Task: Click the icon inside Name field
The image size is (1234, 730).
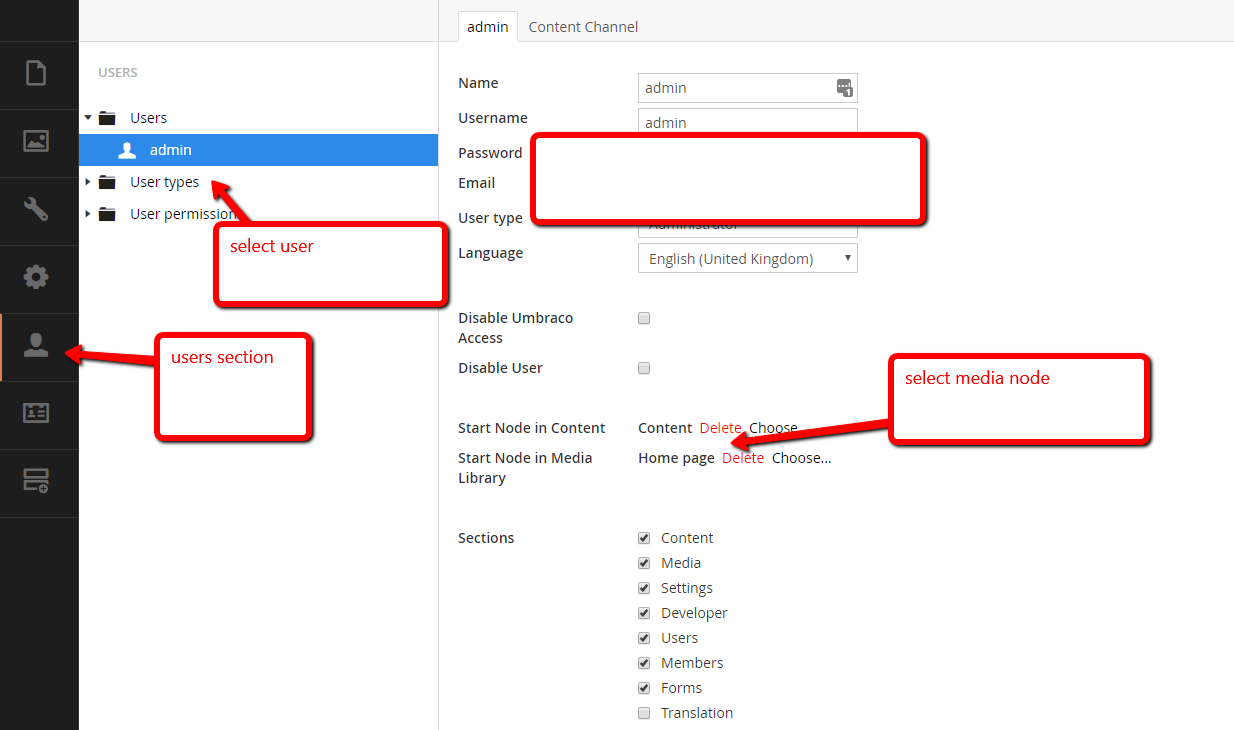Action: pos(844,88)
